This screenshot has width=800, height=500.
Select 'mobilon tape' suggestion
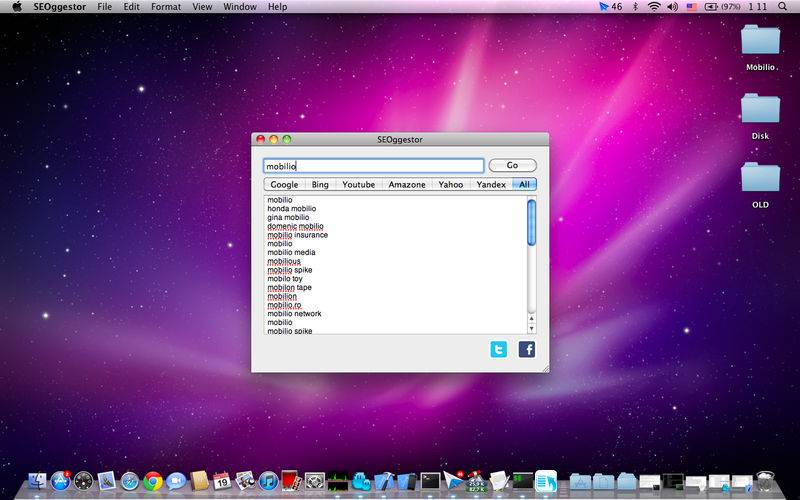pos(289,287)
